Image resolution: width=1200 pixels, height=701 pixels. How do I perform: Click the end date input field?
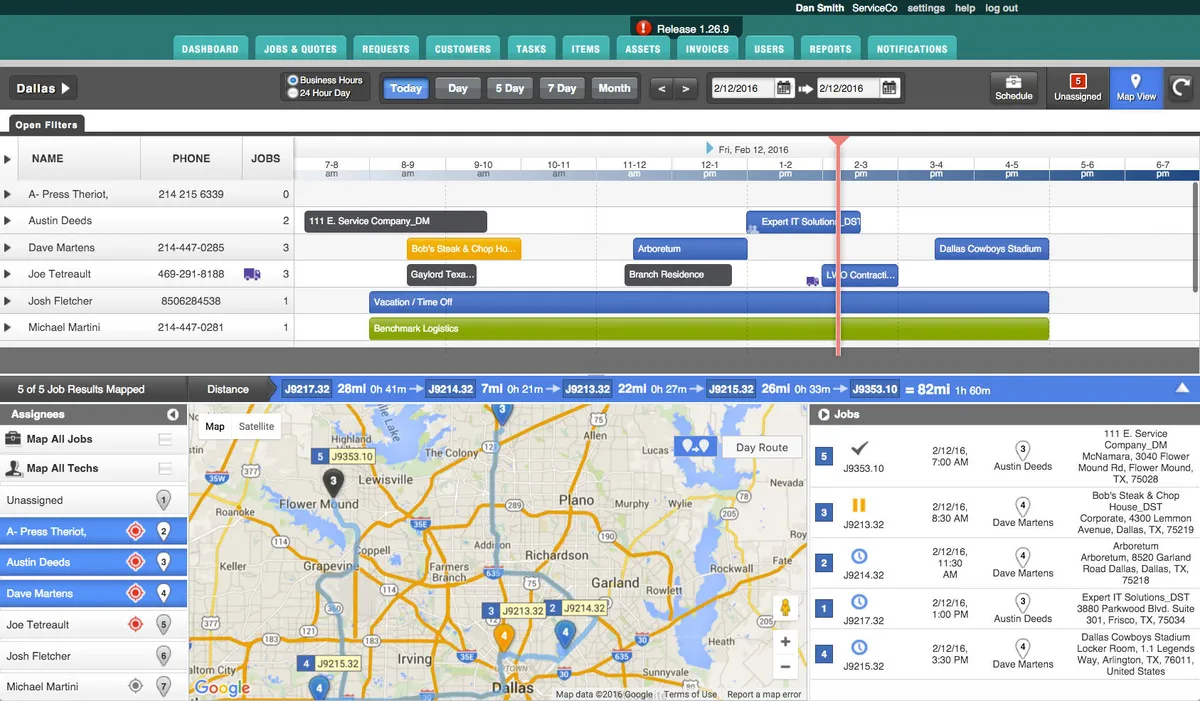point(847,88)
